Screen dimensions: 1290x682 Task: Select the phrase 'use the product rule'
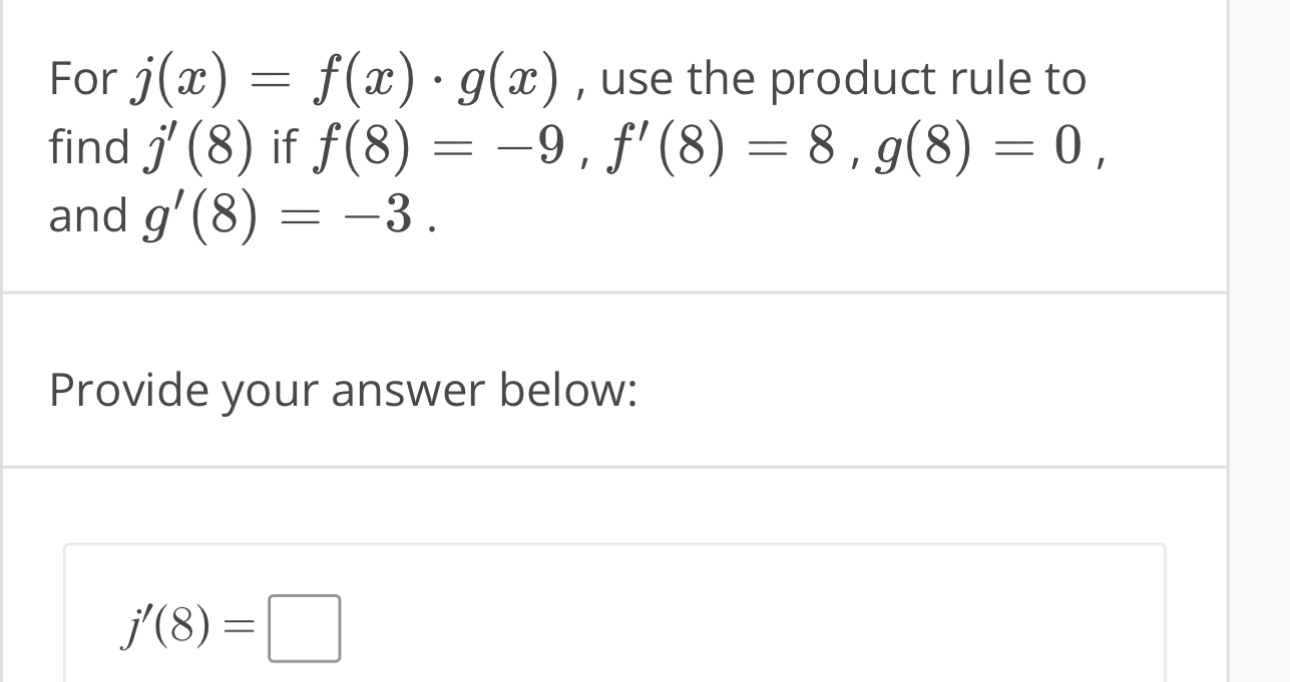coord(815,77)
